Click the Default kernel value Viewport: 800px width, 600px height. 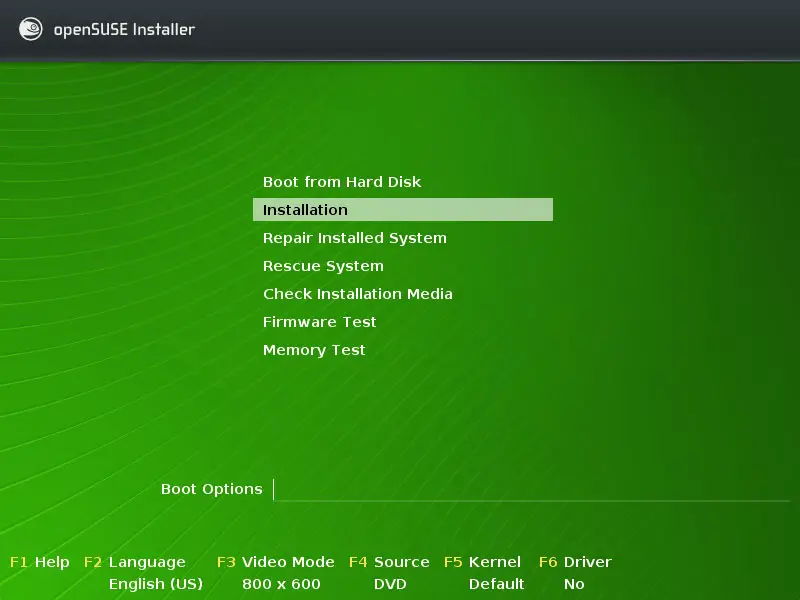pos(496,584)
